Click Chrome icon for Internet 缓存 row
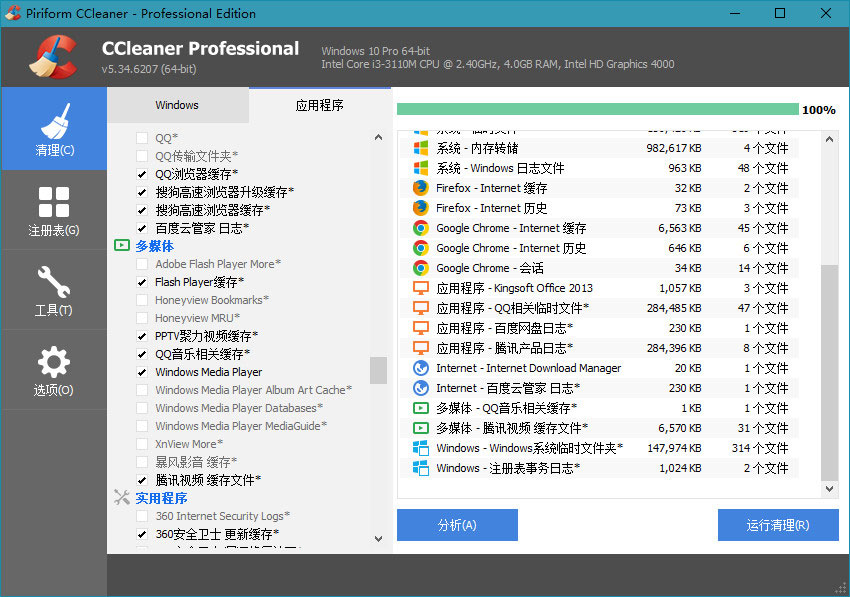The image size is (850, 597). 421,228
